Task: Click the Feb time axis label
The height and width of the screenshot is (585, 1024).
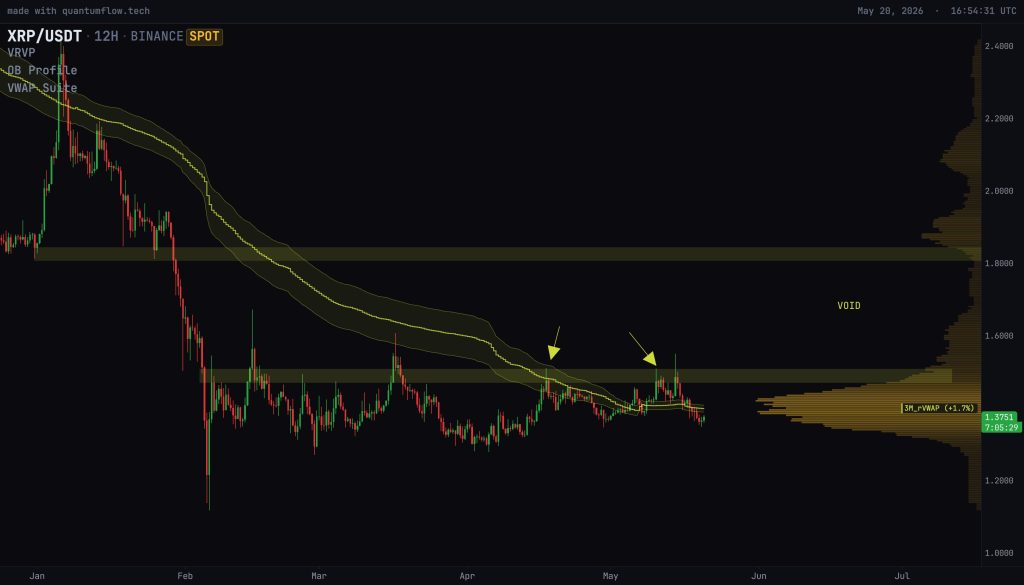Action: [x=185, y=576]
